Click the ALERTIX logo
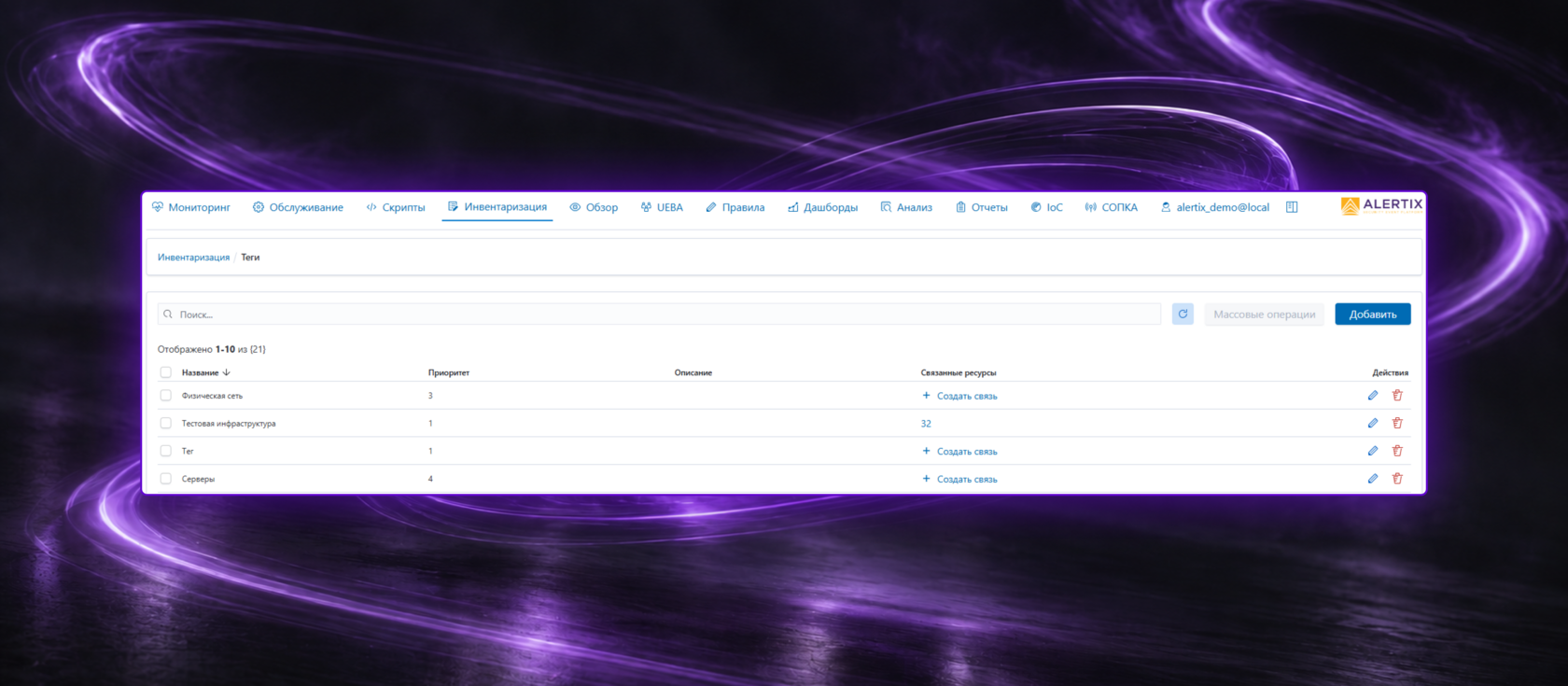The width and height of the screenshot is (1568, 686). click(x=1382, y=205)
